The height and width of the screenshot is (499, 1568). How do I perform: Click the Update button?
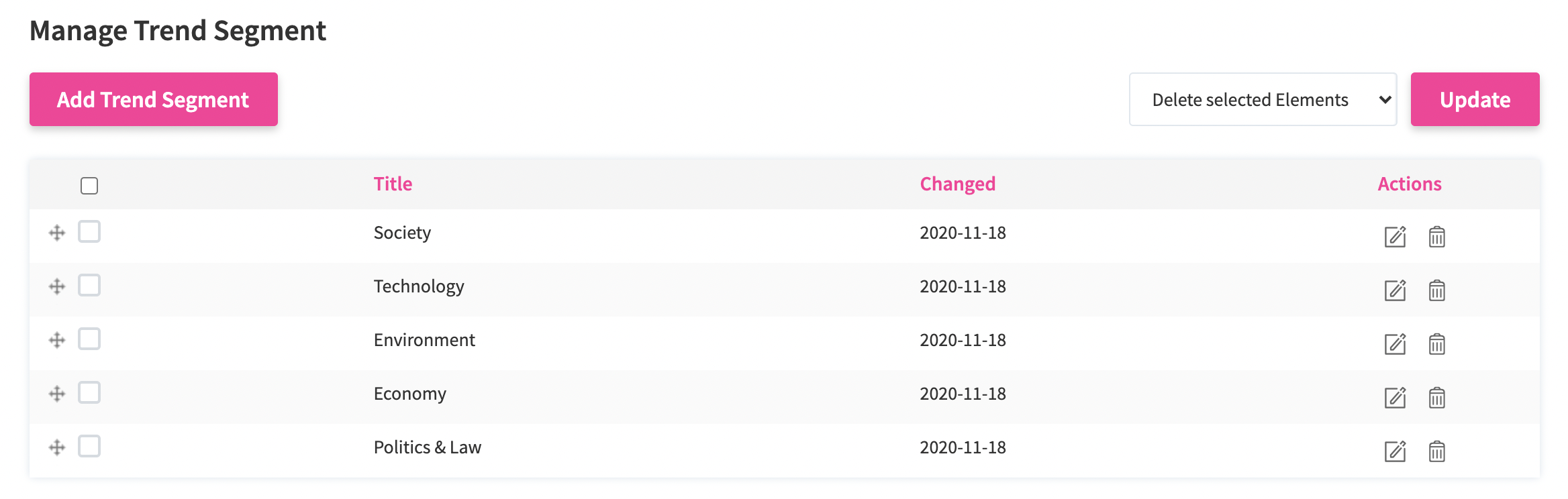coord(1475,100)
